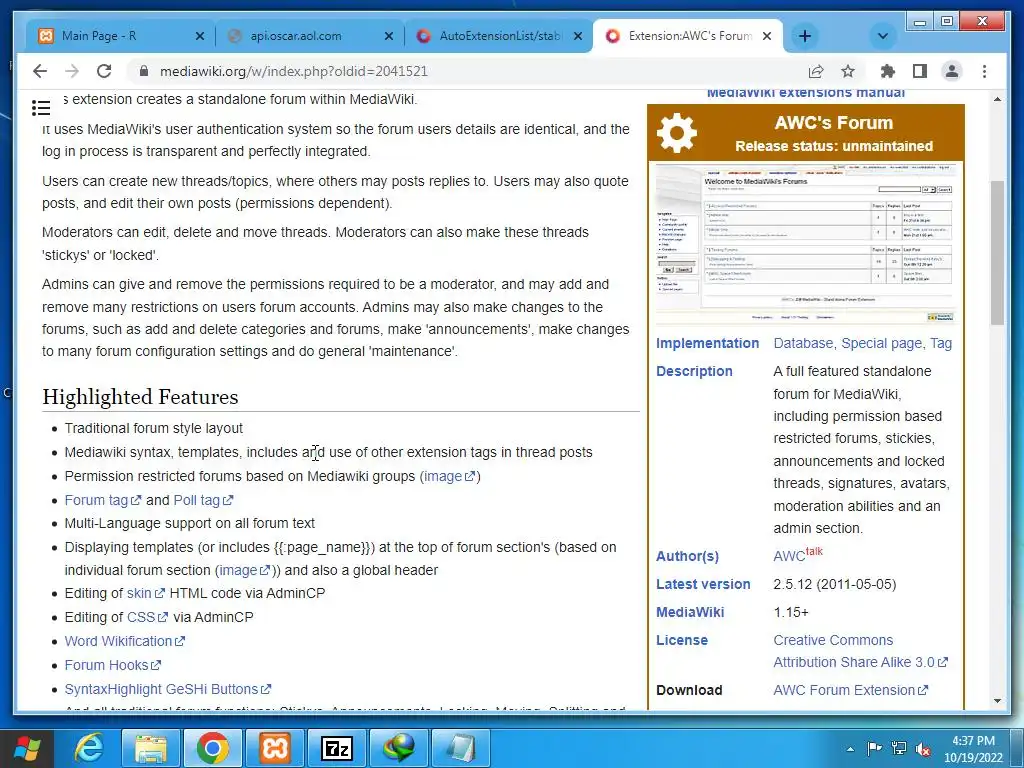
Task: Go back to the previous page
Action: point(40,71)
